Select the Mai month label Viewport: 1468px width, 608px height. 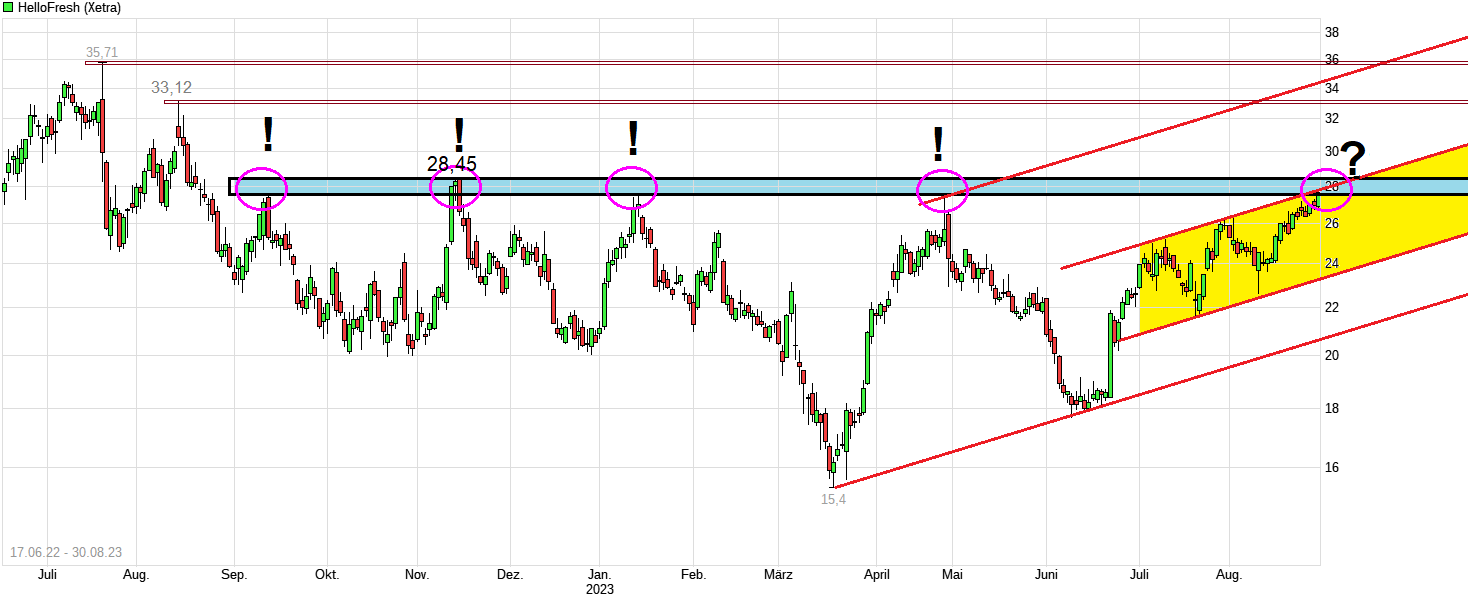point(953,575)
